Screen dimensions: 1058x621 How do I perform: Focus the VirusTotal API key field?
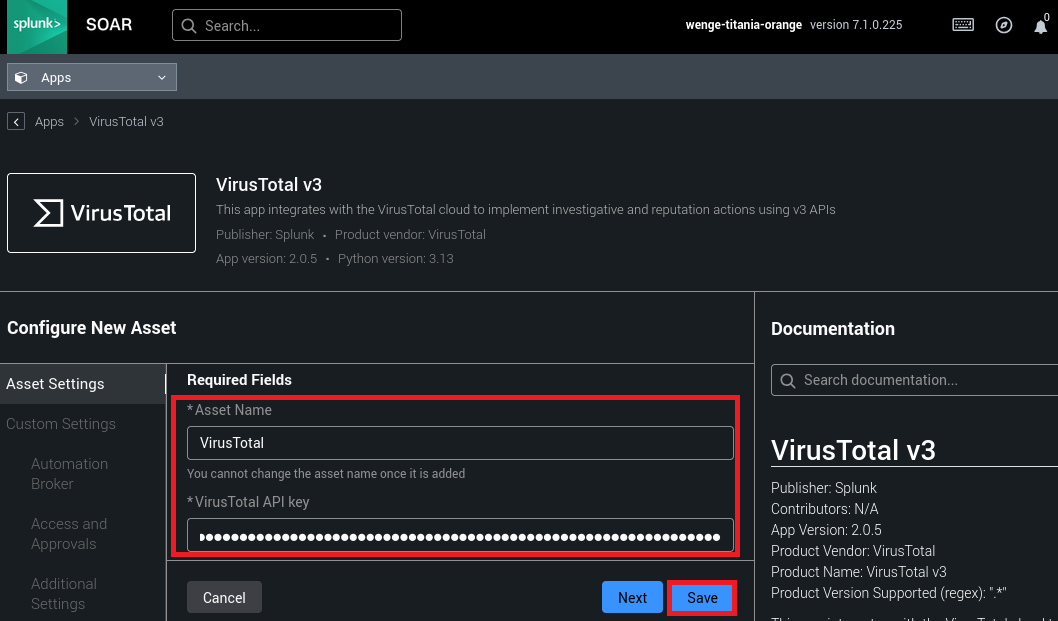460,536
